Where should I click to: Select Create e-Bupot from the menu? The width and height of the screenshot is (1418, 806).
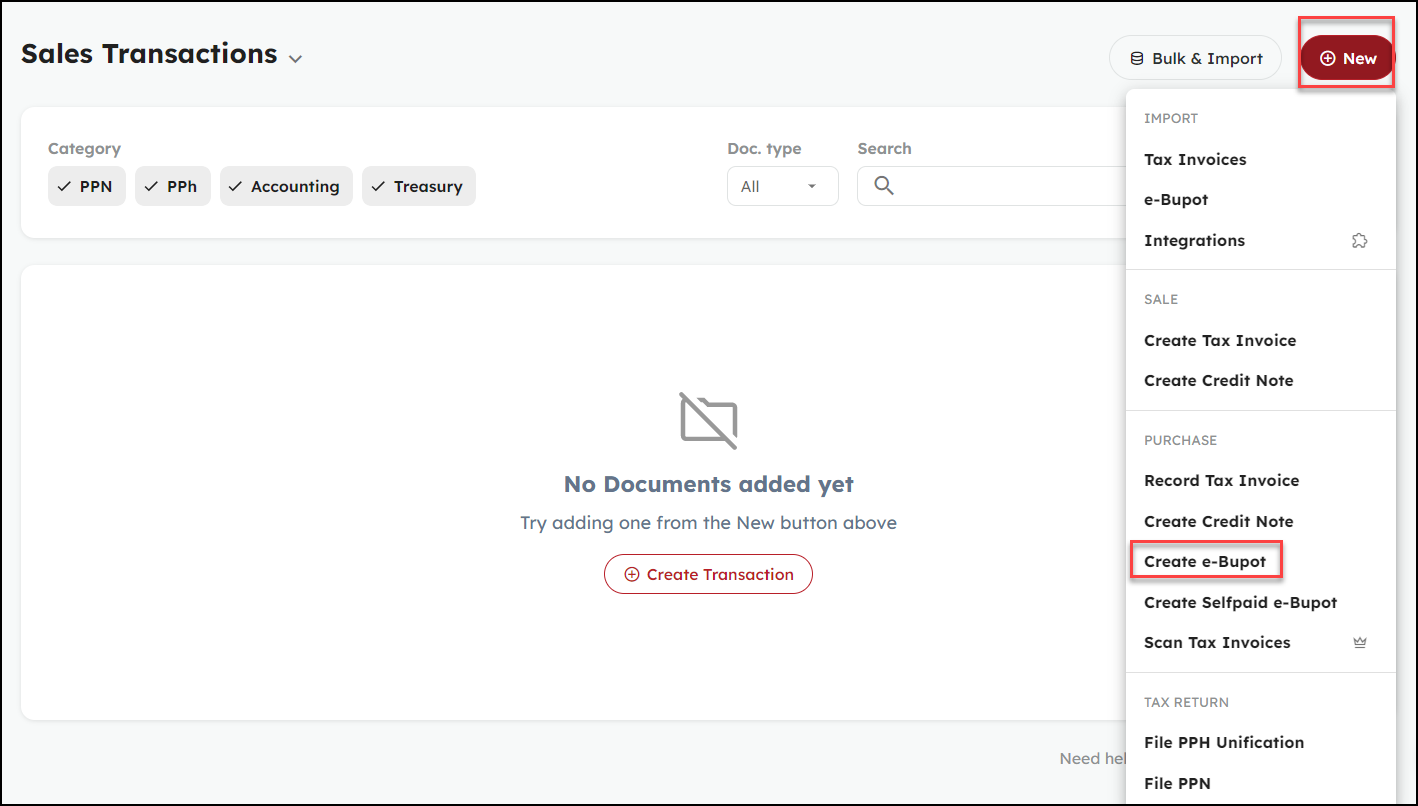click(1205, 562)
